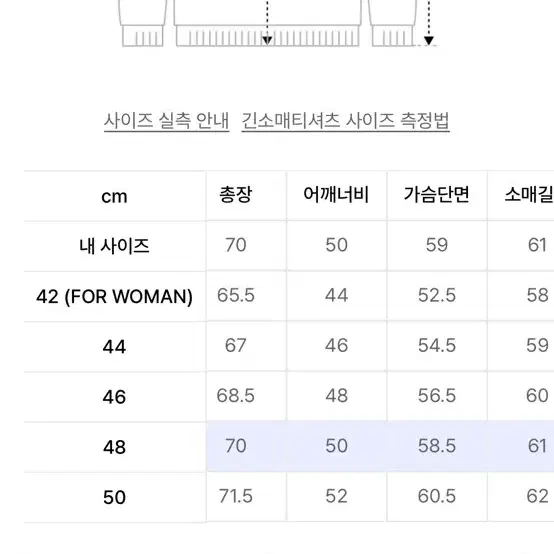Viewport: 554px width, 554px height.
Task: Click the highlighted 58.5 chest value
Action: (x=437, y=446)
